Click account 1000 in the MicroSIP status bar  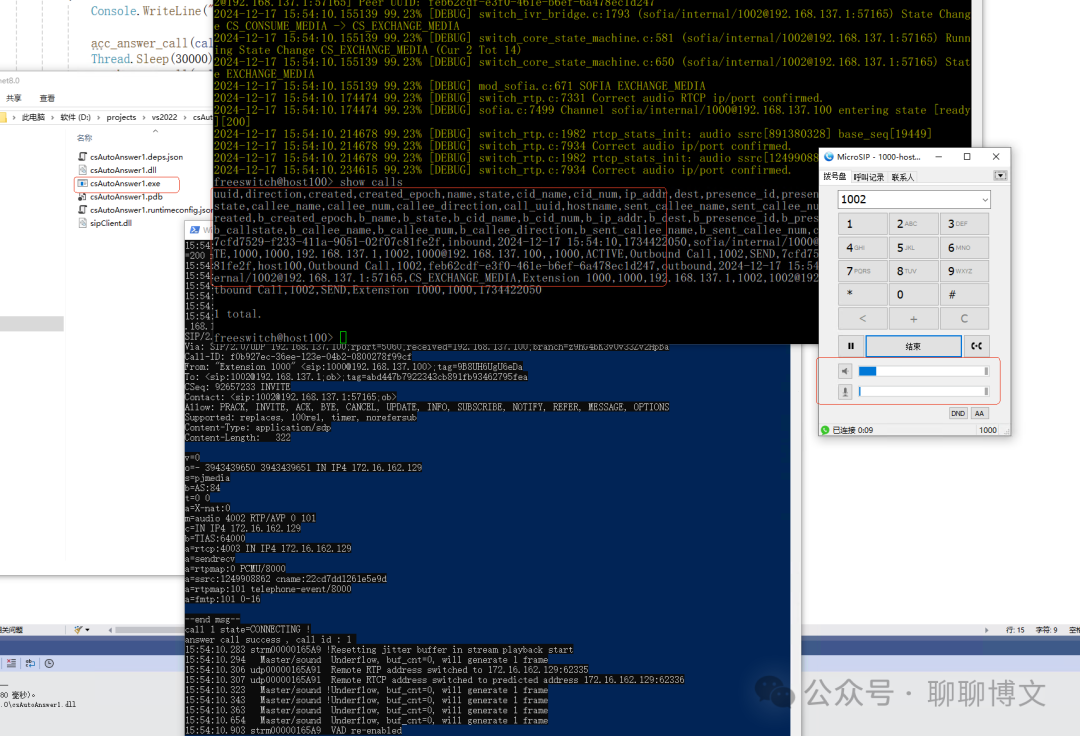click(988, 430)
